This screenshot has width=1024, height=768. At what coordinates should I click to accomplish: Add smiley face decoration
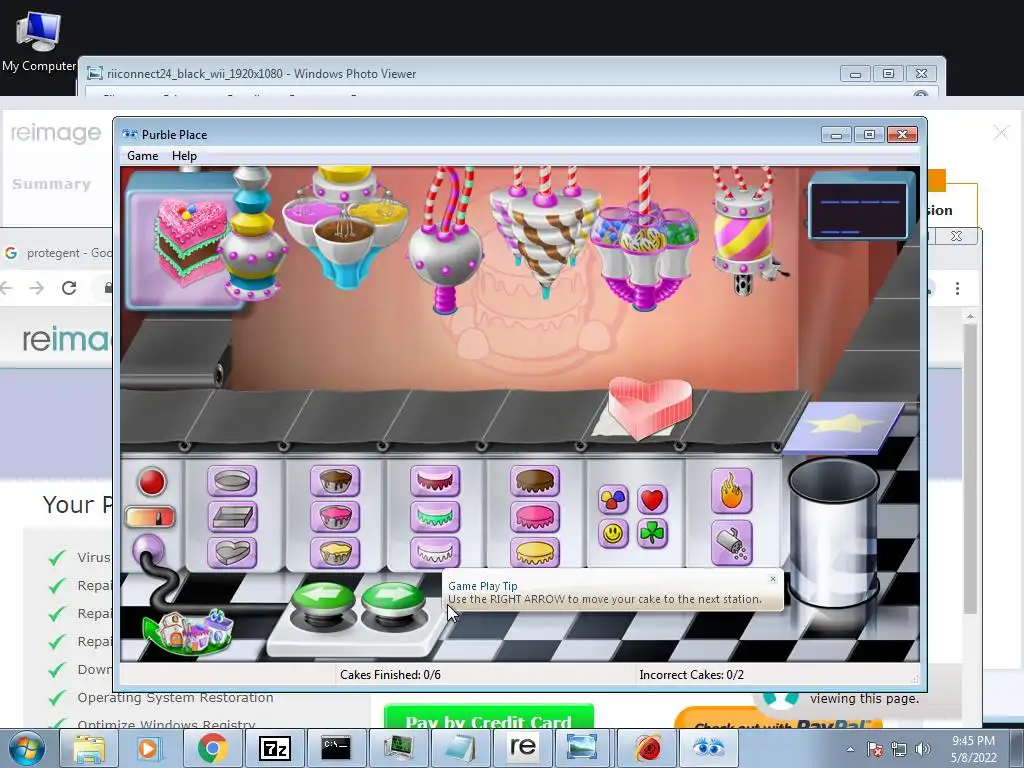pos(613,534)
